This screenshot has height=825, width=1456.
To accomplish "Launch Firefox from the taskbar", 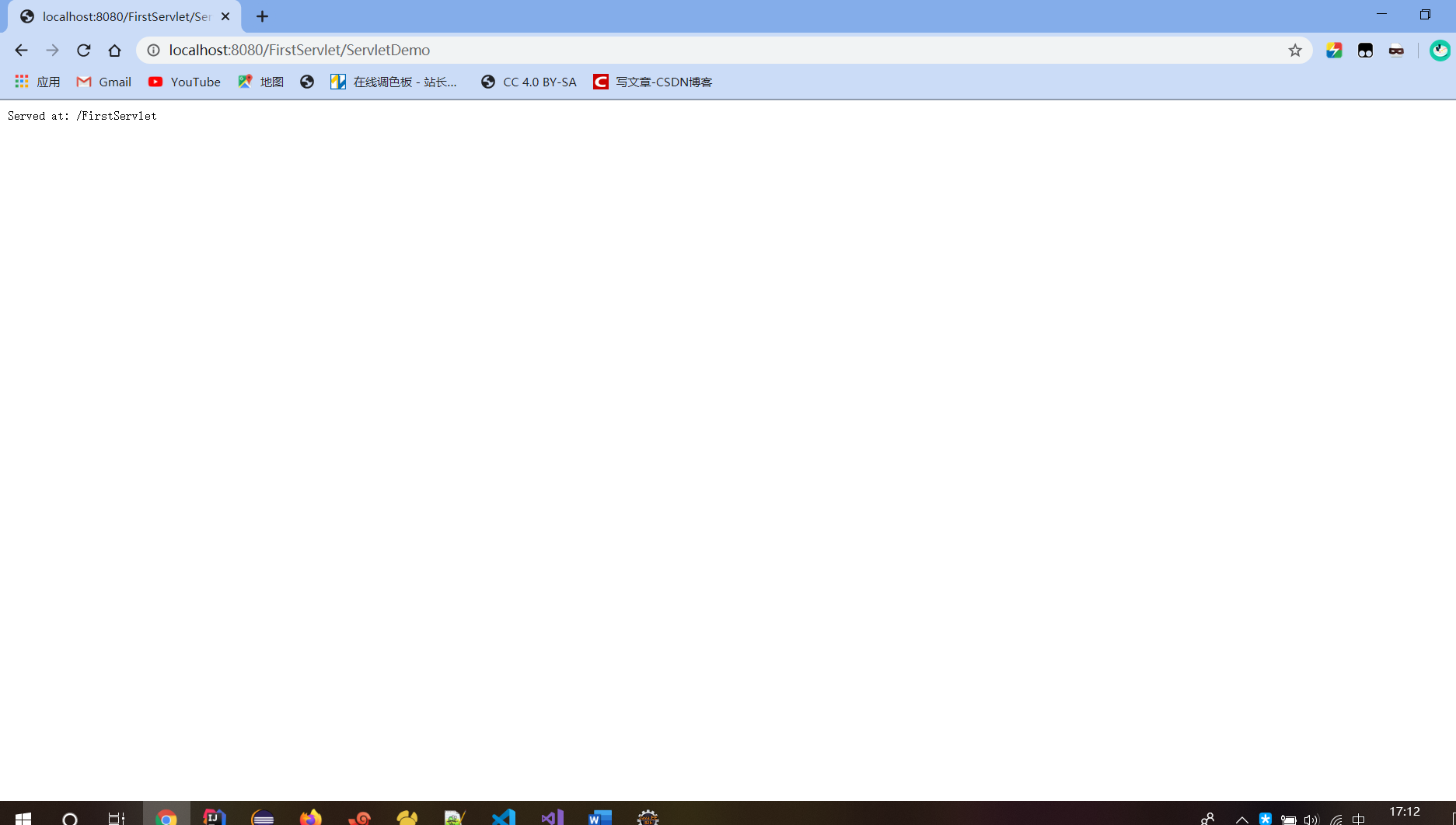I will (311, 817).
